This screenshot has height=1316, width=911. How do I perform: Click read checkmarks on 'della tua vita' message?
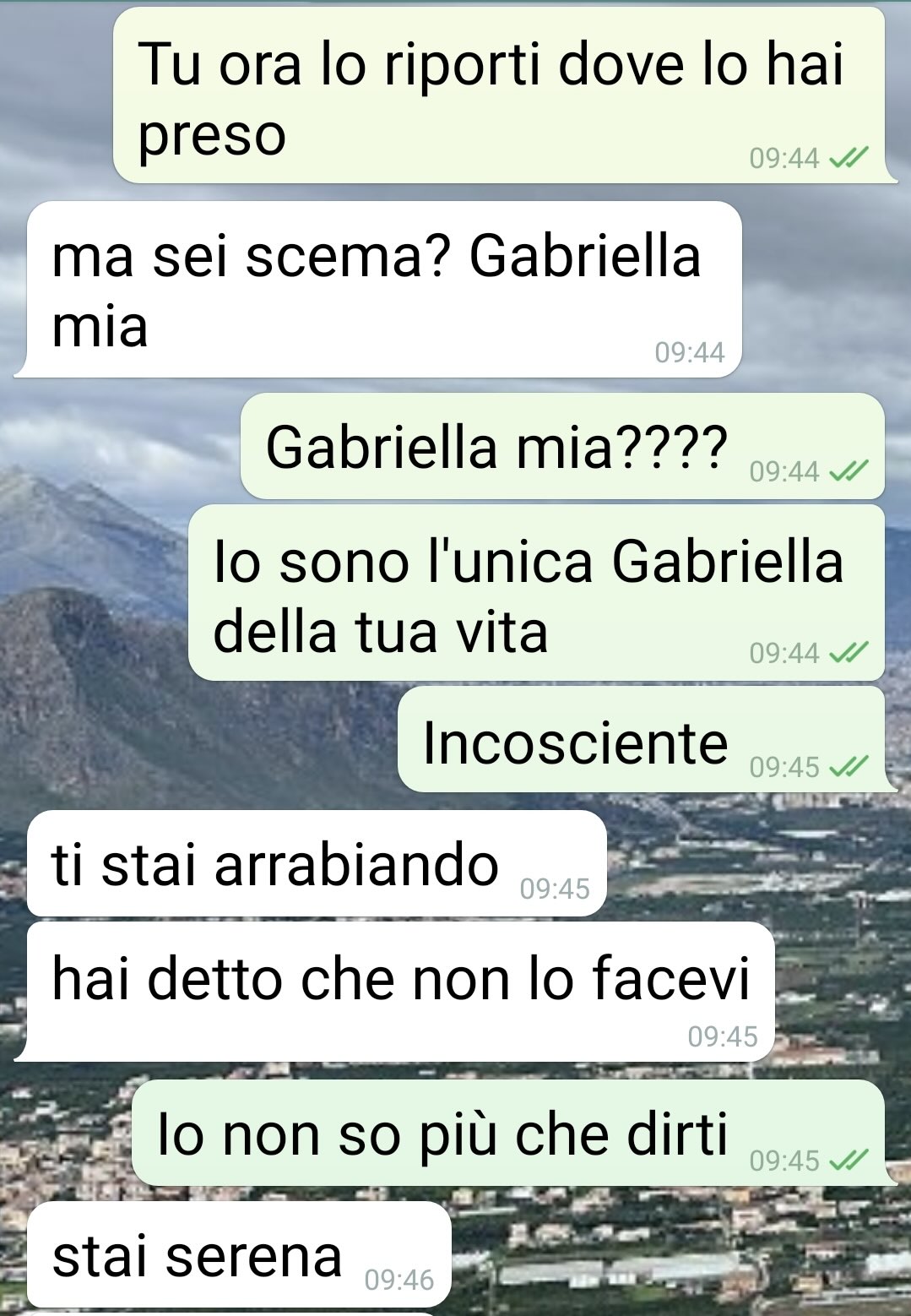[x=849, y=652]
